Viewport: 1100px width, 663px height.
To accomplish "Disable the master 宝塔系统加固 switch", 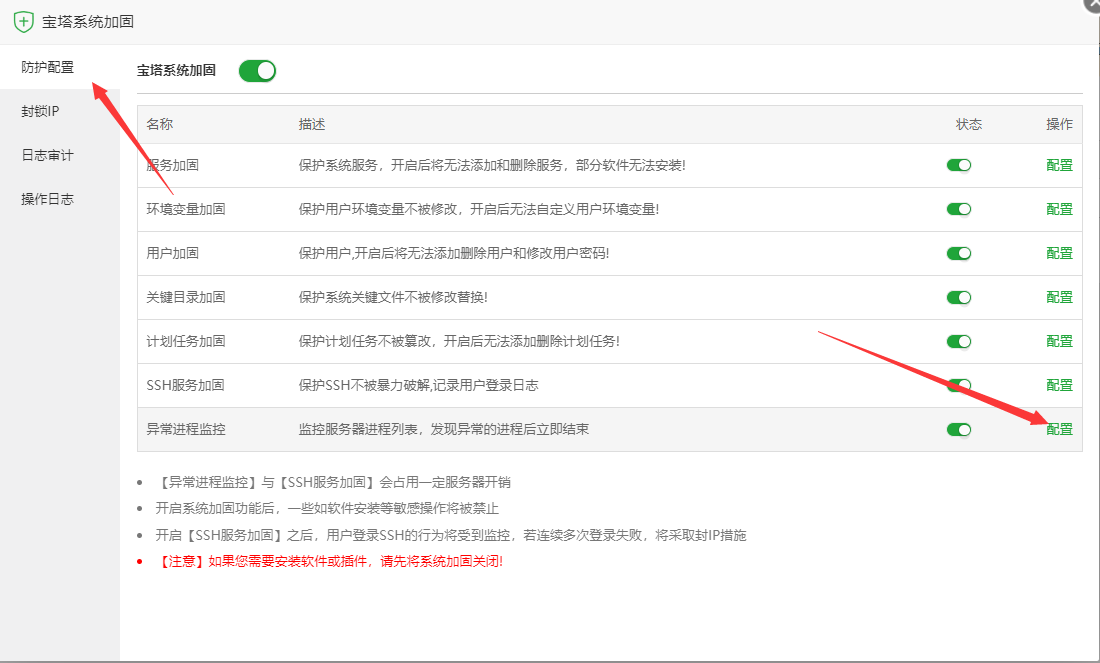I will click(x=257, y=70).
